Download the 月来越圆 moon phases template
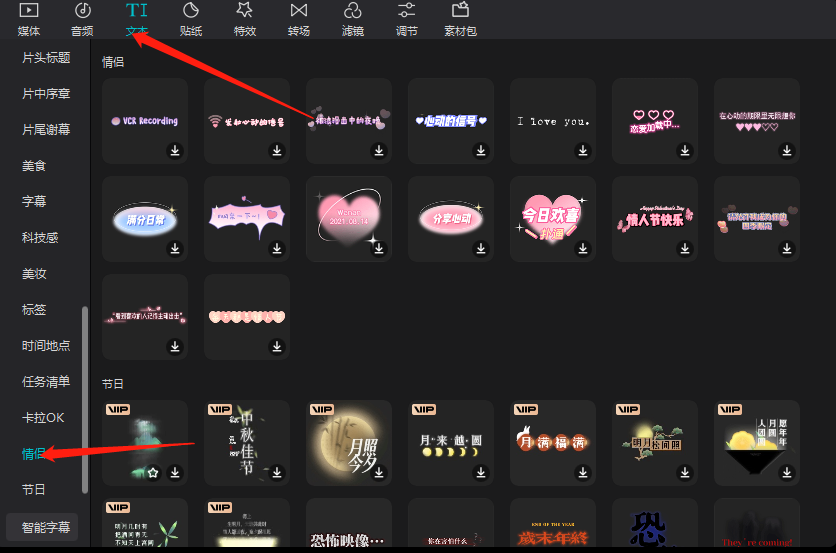The width and height of the screenshot is (836, 553). (x=481, y=472)
